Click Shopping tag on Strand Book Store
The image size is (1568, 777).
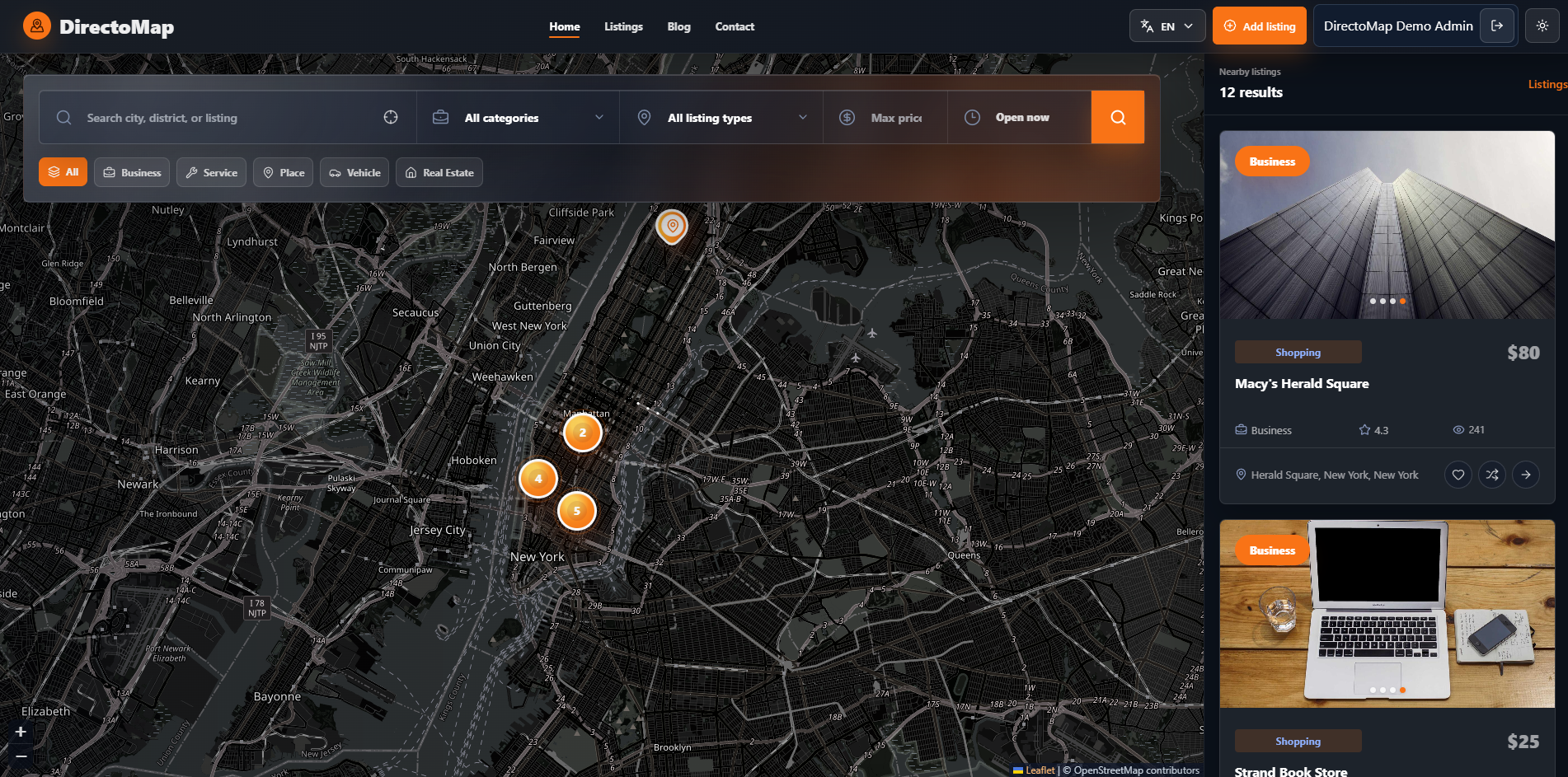pyautogui.click(x=1298, y=741)
